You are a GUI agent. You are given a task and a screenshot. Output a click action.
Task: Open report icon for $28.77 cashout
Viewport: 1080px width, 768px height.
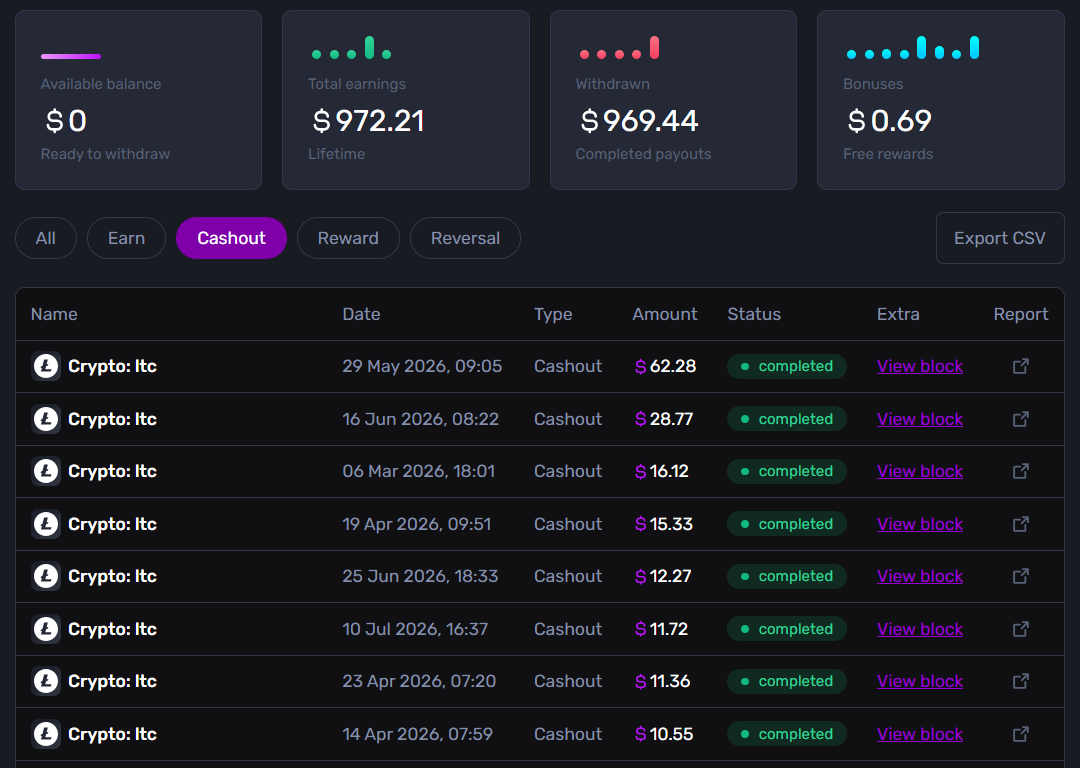coord(1021,419)
